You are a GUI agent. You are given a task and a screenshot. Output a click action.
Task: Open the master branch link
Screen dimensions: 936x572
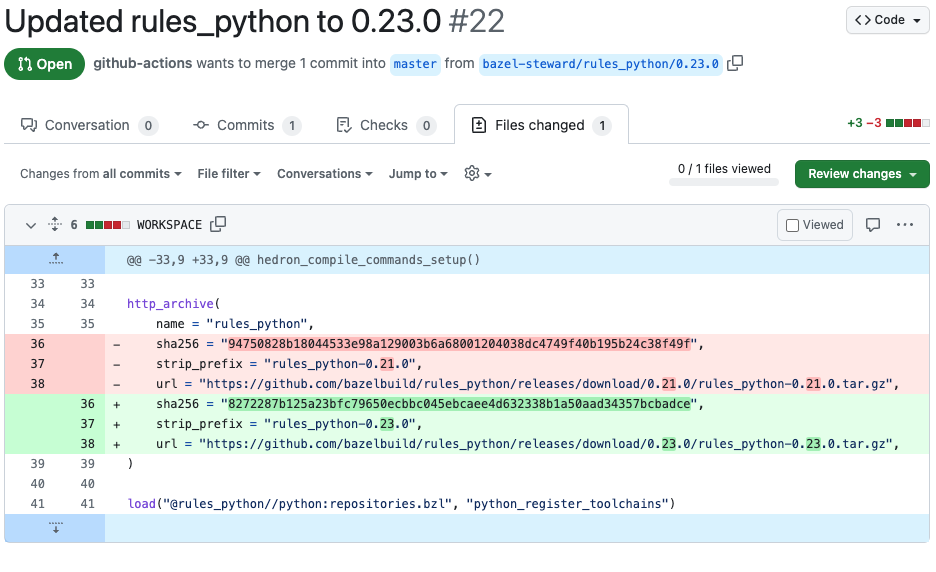tap(415, 64)
